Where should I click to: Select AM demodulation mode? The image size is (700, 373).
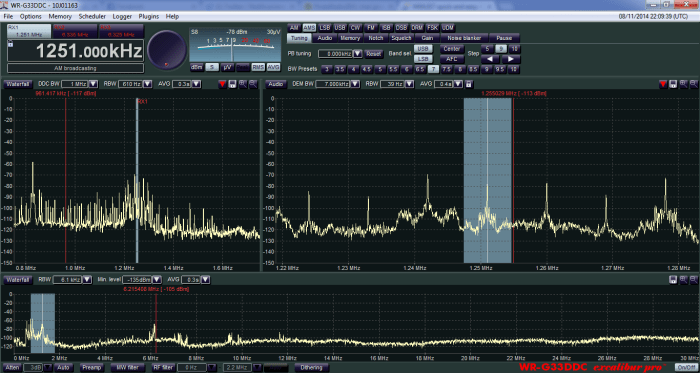[x=294, y=28]
